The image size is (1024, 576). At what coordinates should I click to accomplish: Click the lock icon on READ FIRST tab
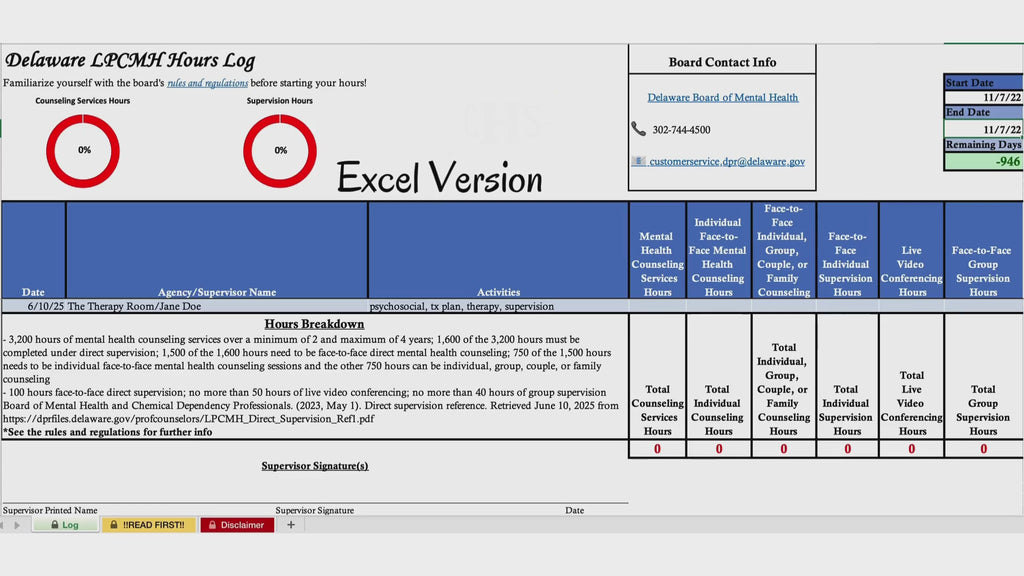(x=114, y=524)
